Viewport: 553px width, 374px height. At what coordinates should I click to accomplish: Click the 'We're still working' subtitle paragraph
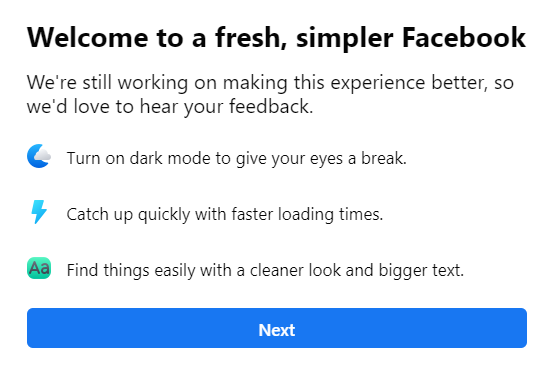(x=270, y=94)
